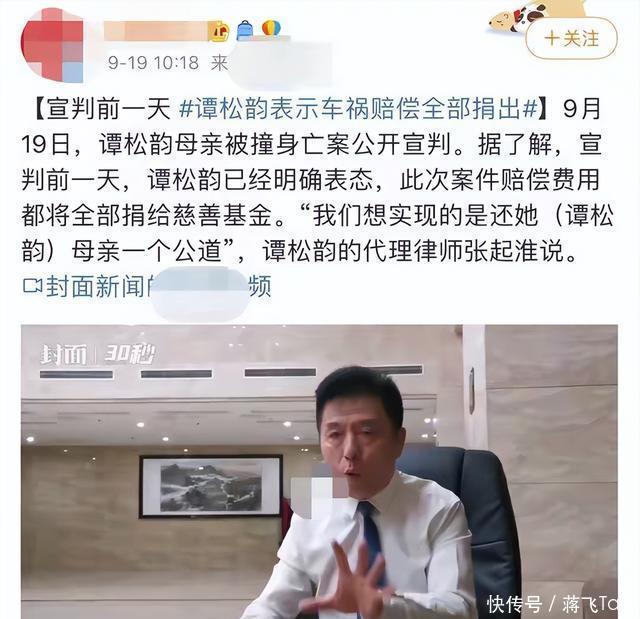Click the hot air balloon badge icon
Image resolution: width=640 pixels, height=619 pixels.
[x=271, y=28]
